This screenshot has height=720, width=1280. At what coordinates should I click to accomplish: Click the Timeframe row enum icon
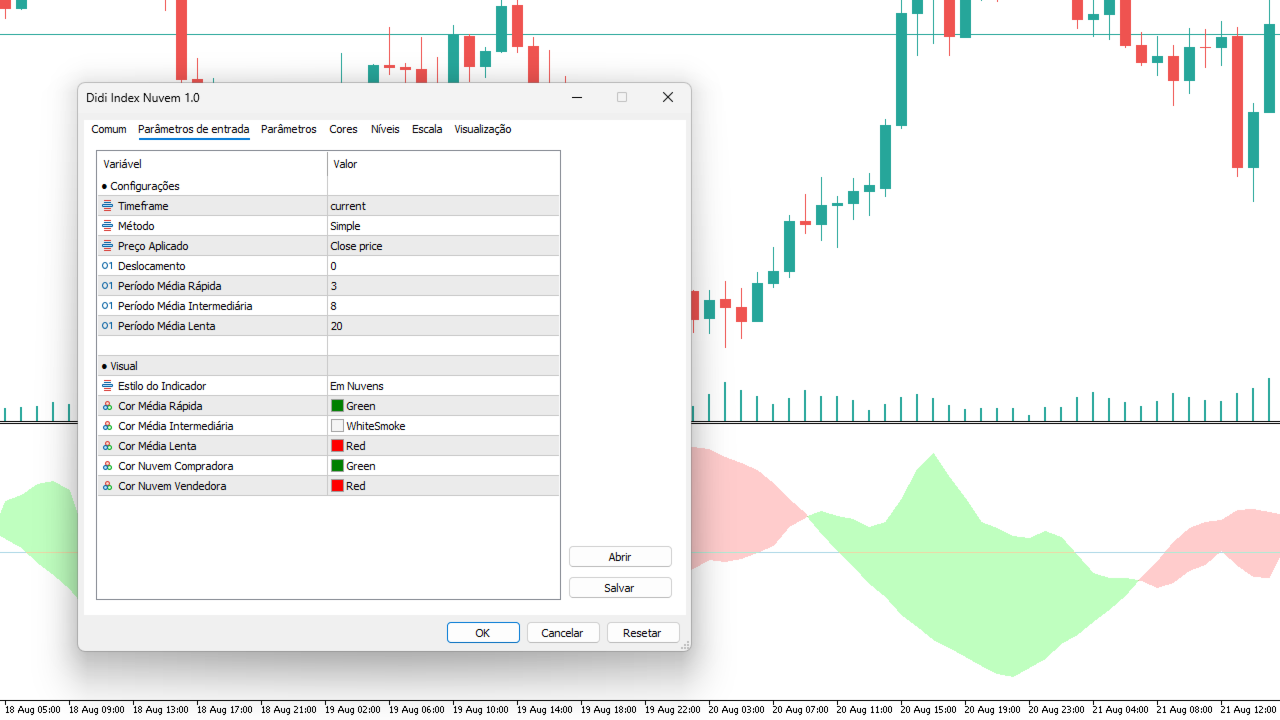click(108, 206)
